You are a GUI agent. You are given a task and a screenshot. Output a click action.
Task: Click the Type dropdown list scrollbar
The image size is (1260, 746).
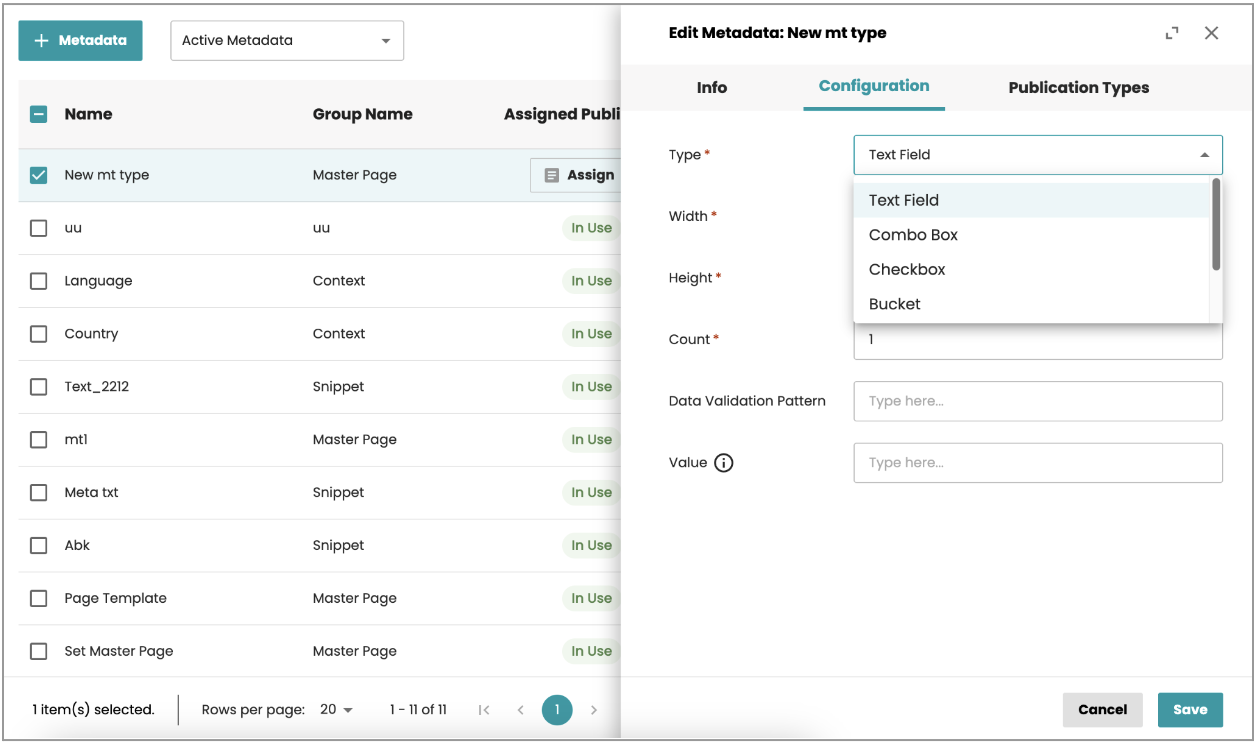1216,225
